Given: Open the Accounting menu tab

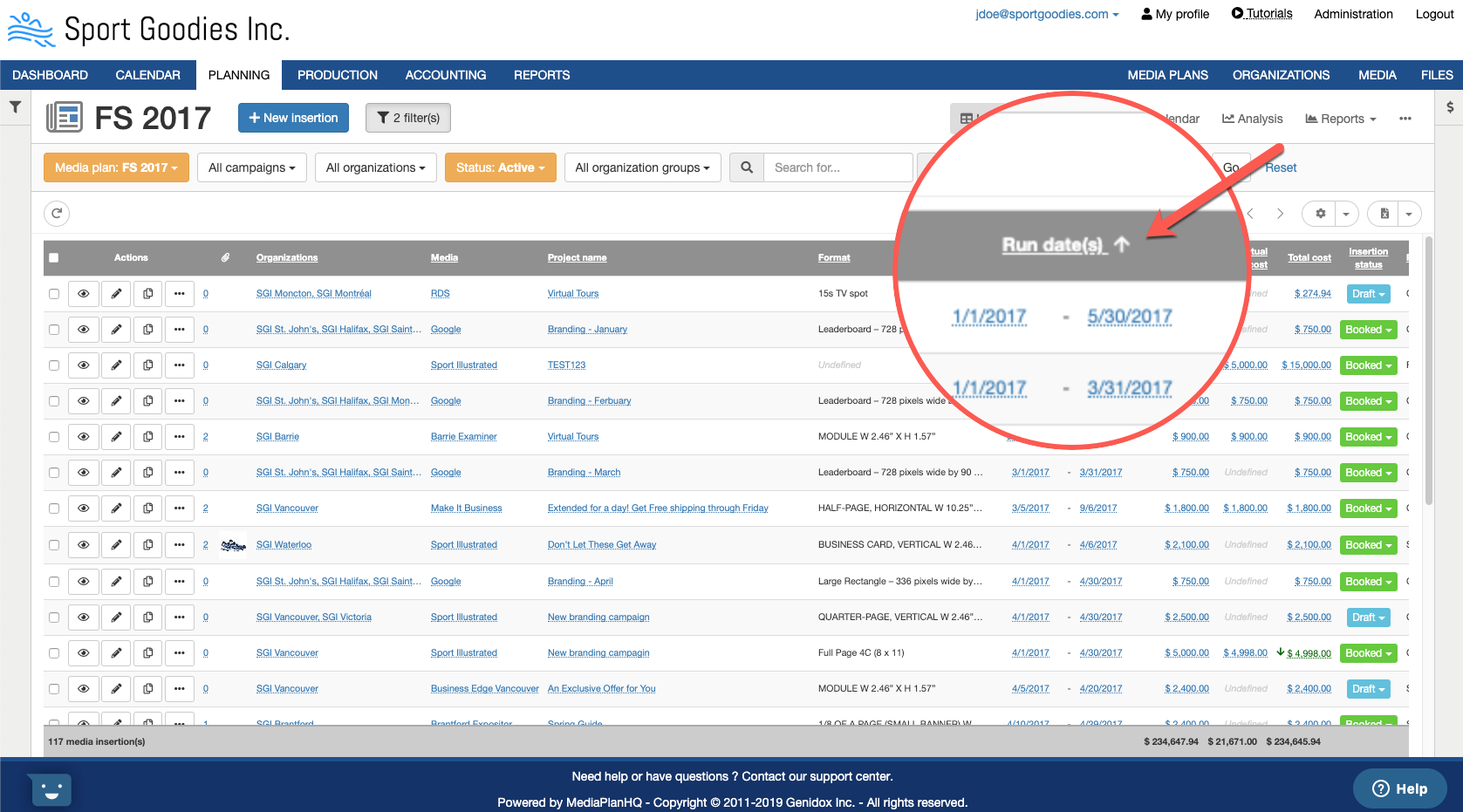Looking at the screenshot, I should click(445, 75).
